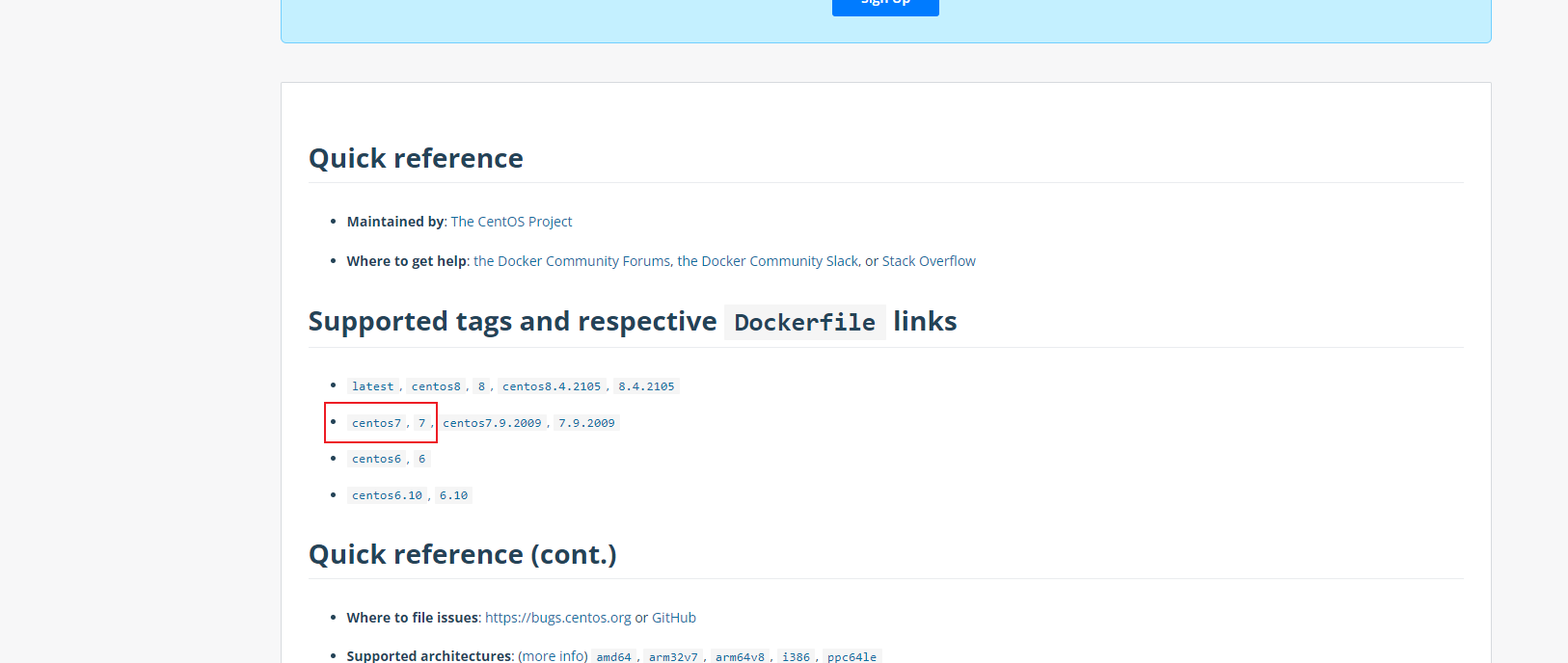
Task: Select the Where to file issues label
Action: coord(413,618)
